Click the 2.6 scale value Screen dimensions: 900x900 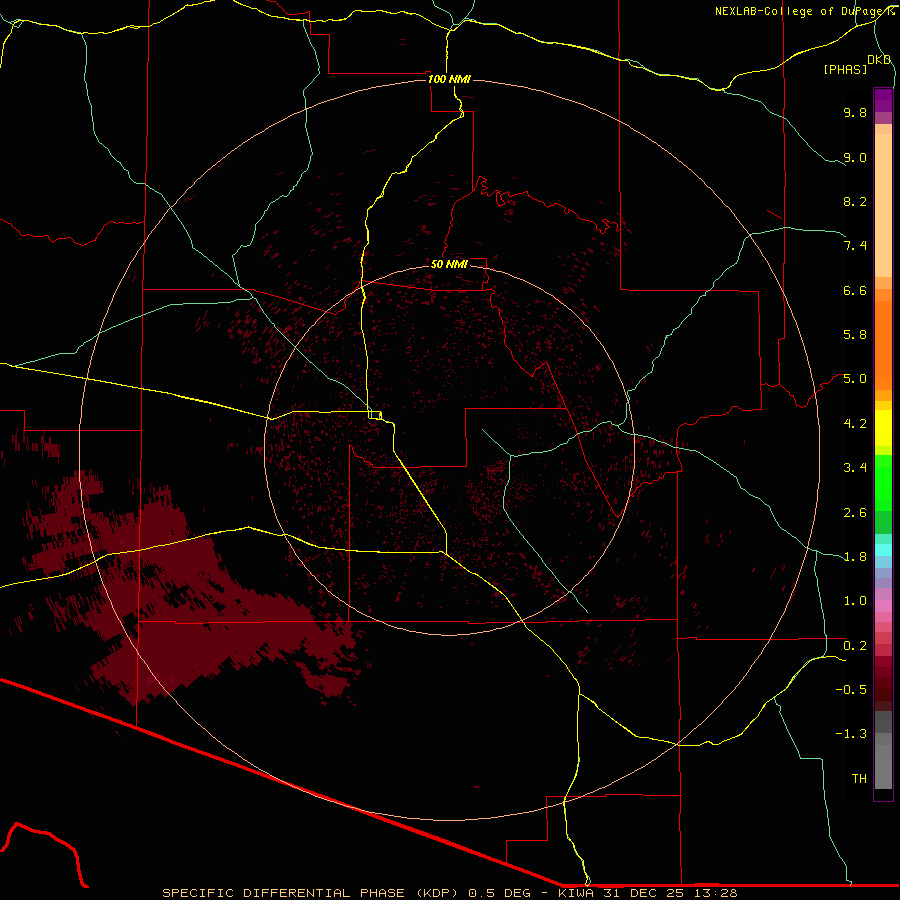(x=855, y=513)
